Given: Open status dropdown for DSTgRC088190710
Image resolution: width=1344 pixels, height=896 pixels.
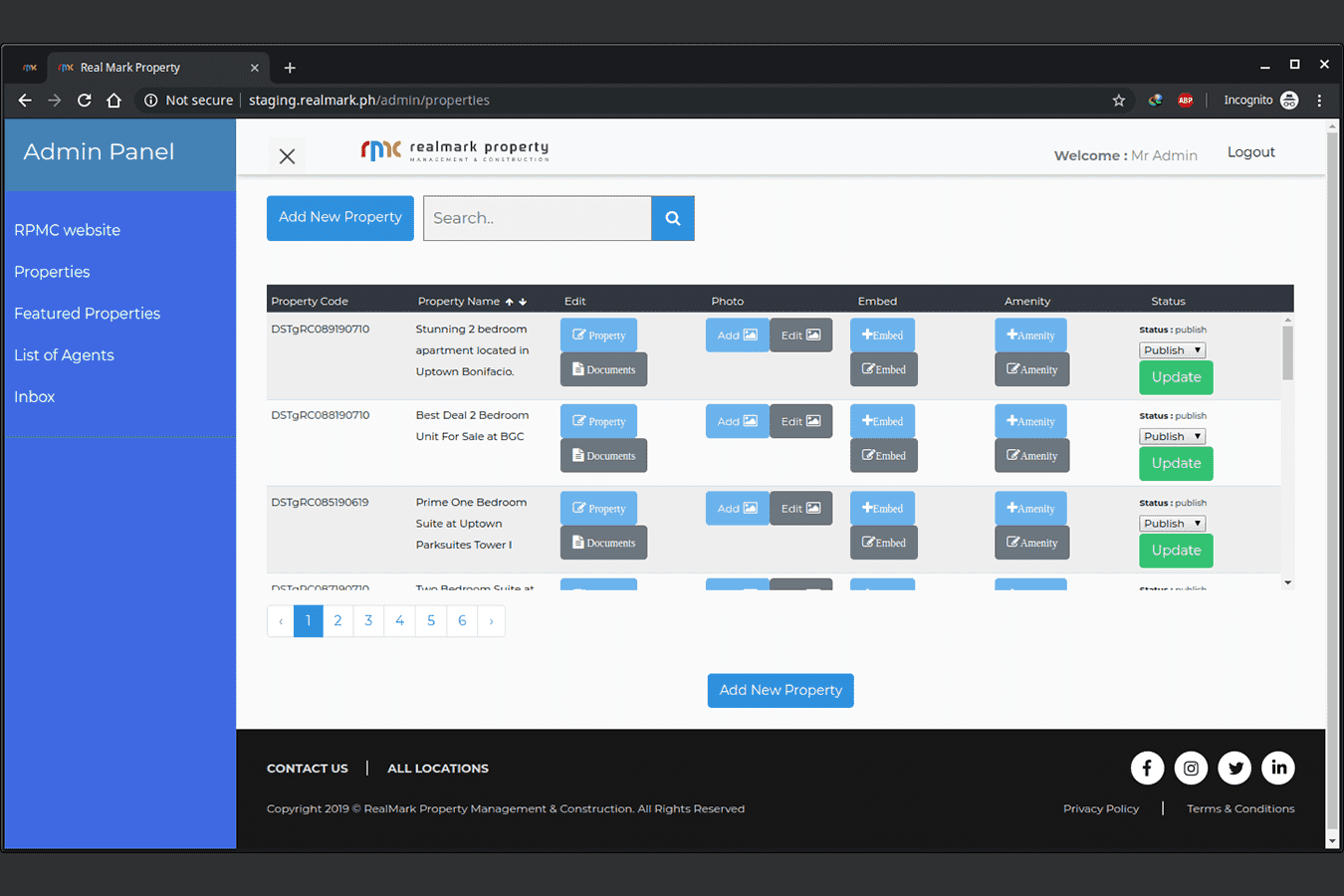Looking at the screenshot, I should [x=1172, y=436].
